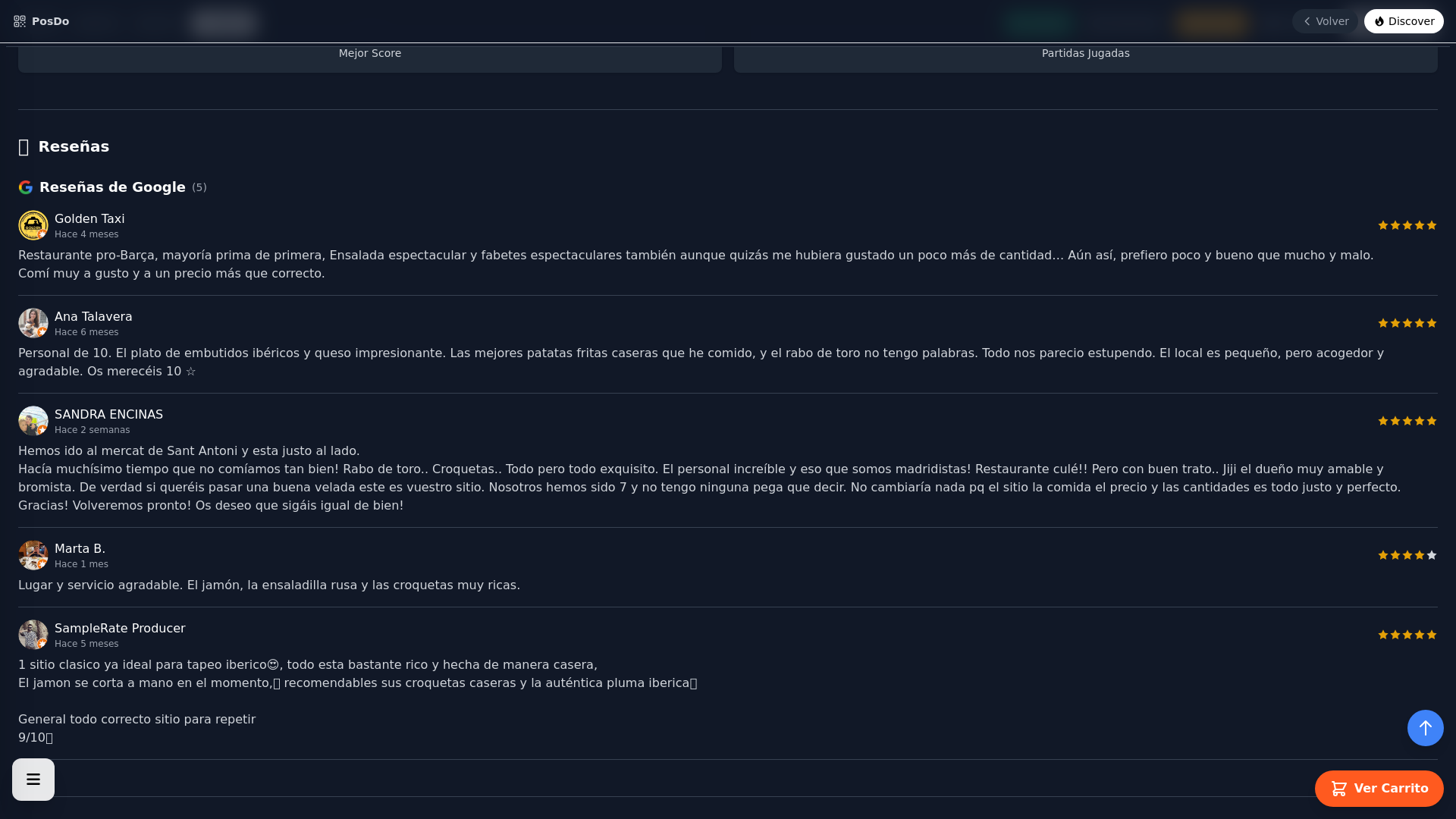
Task: Click SANDRA ENCINAS's avatar
Action: coord(33,421)
